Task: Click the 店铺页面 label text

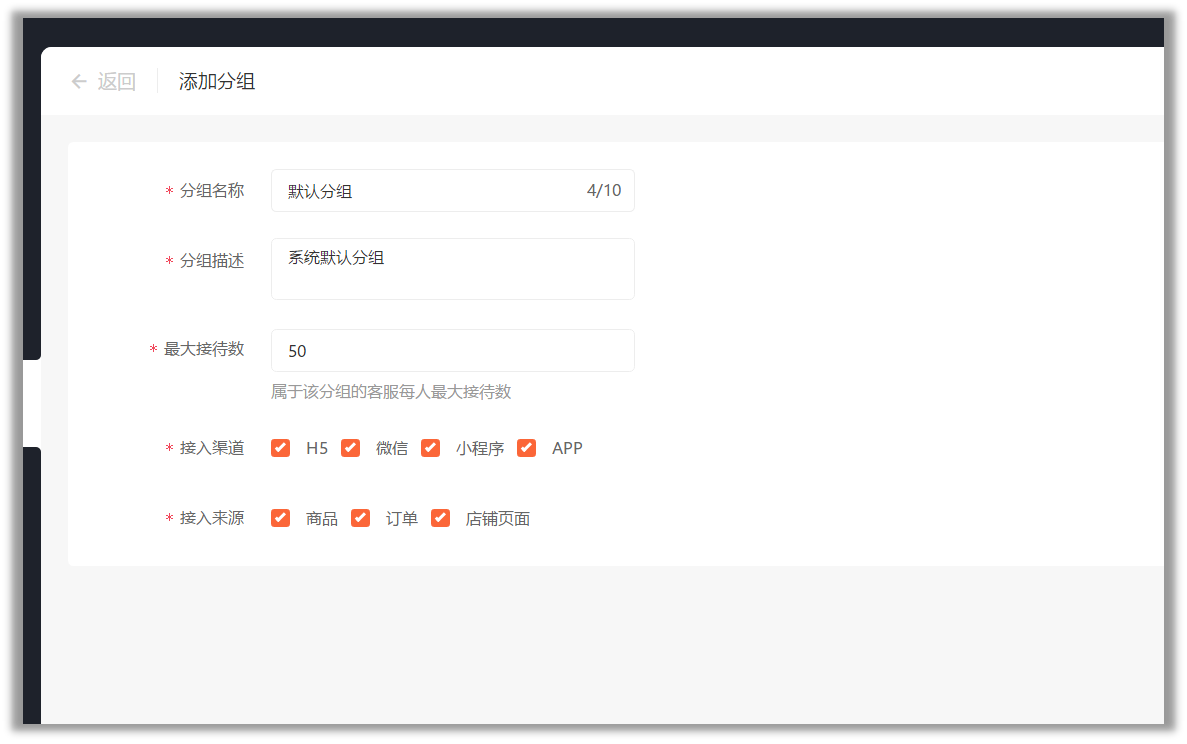Action: pyautogui.click(x=497, y=518)
